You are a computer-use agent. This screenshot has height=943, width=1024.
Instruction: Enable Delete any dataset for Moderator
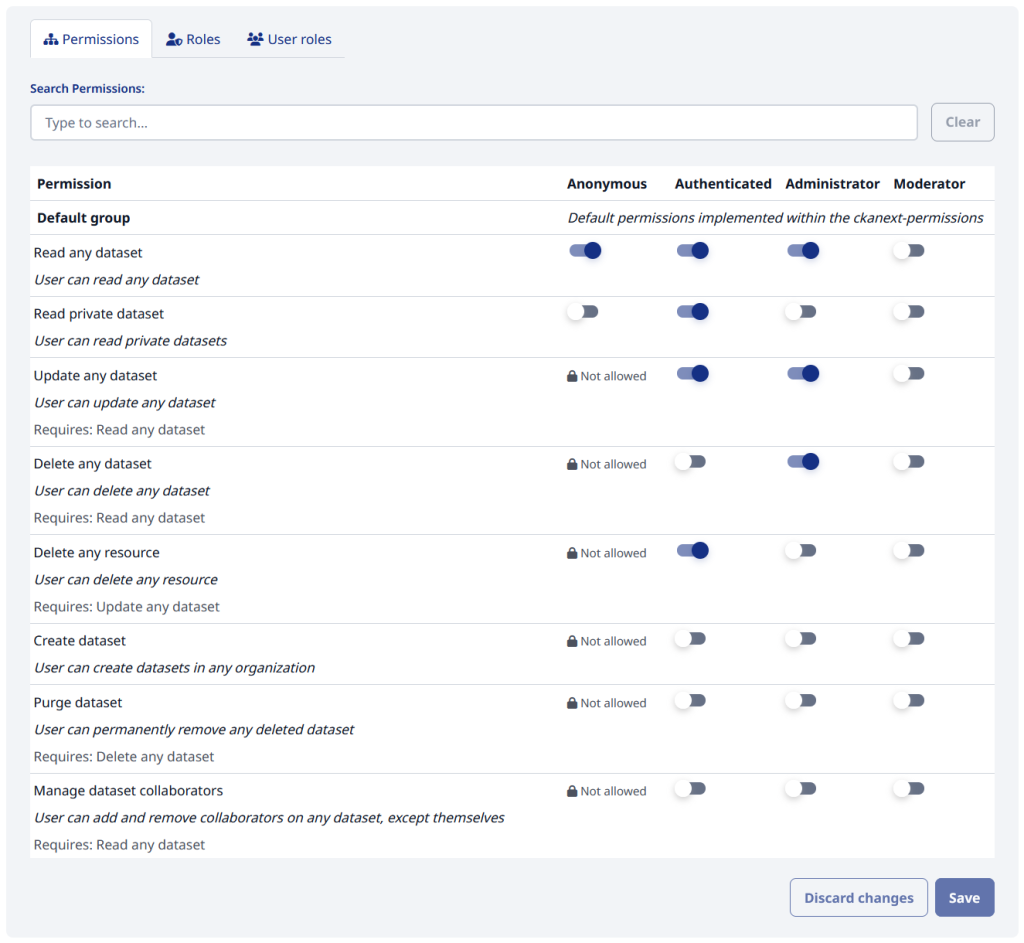909,462
